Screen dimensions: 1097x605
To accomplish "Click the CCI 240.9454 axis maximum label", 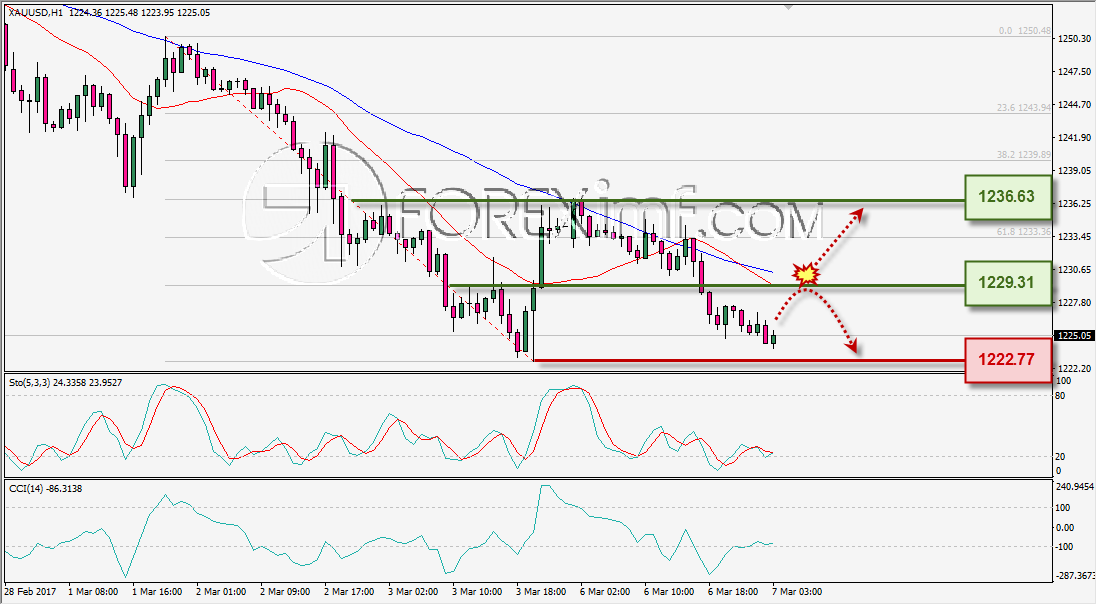I will pos(1075,486).
